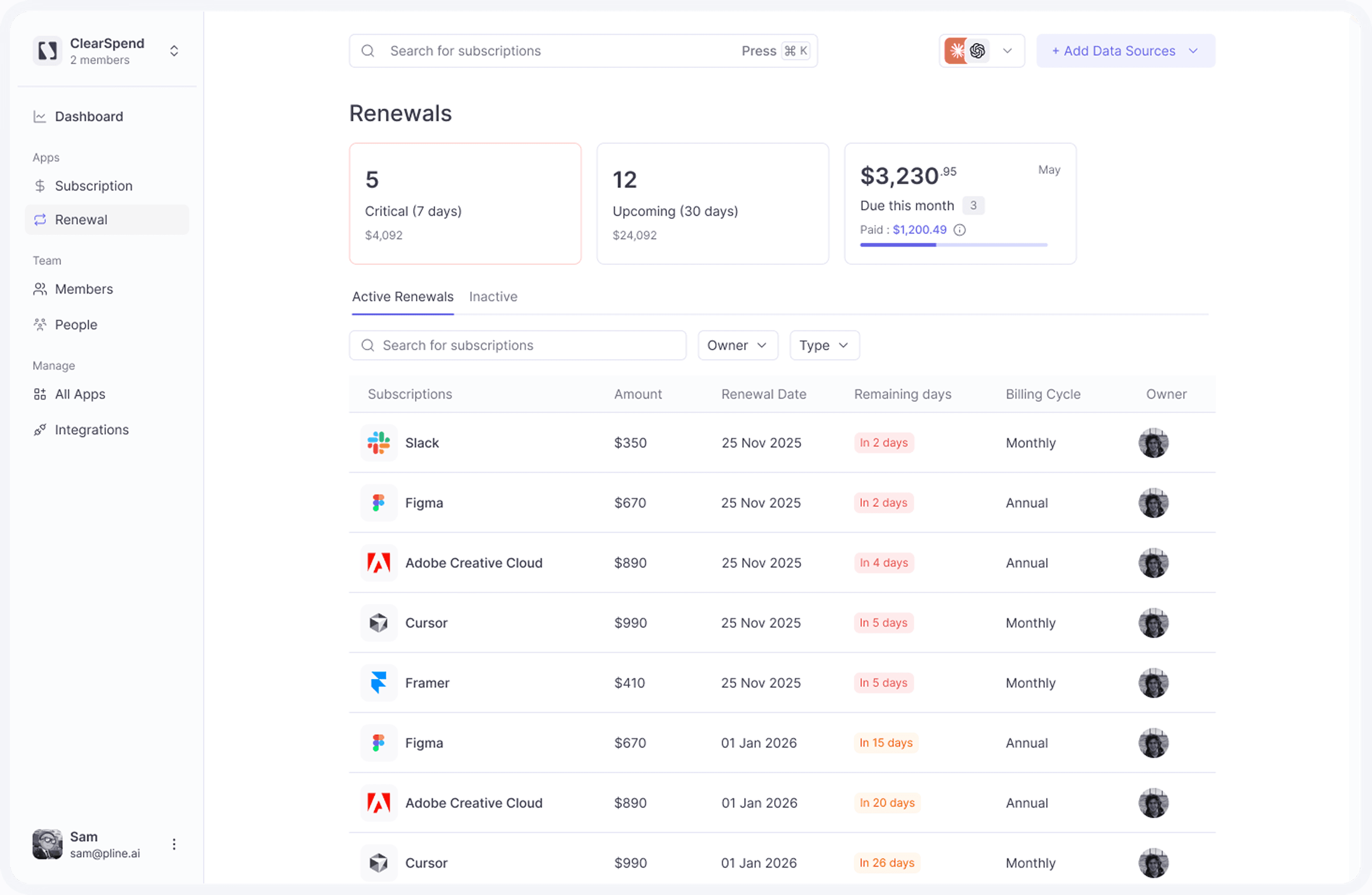Sort by the Billing Cycle column header
Viewport: 1372px width, 895px height.
pyautogui.click(x=1043, y=394)
